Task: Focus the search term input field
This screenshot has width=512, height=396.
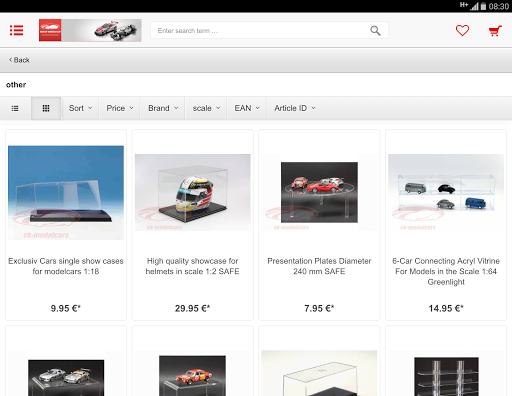Action: (x=260, y=31)
